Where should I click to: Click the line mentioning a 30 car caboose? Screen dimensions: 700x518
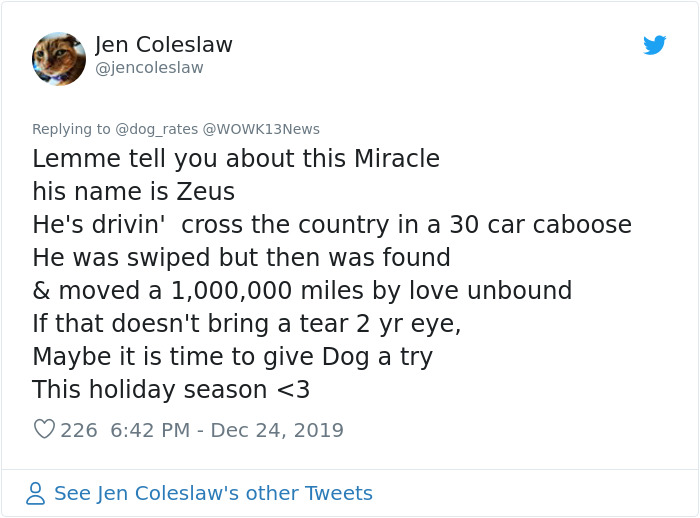click(331, 224)
